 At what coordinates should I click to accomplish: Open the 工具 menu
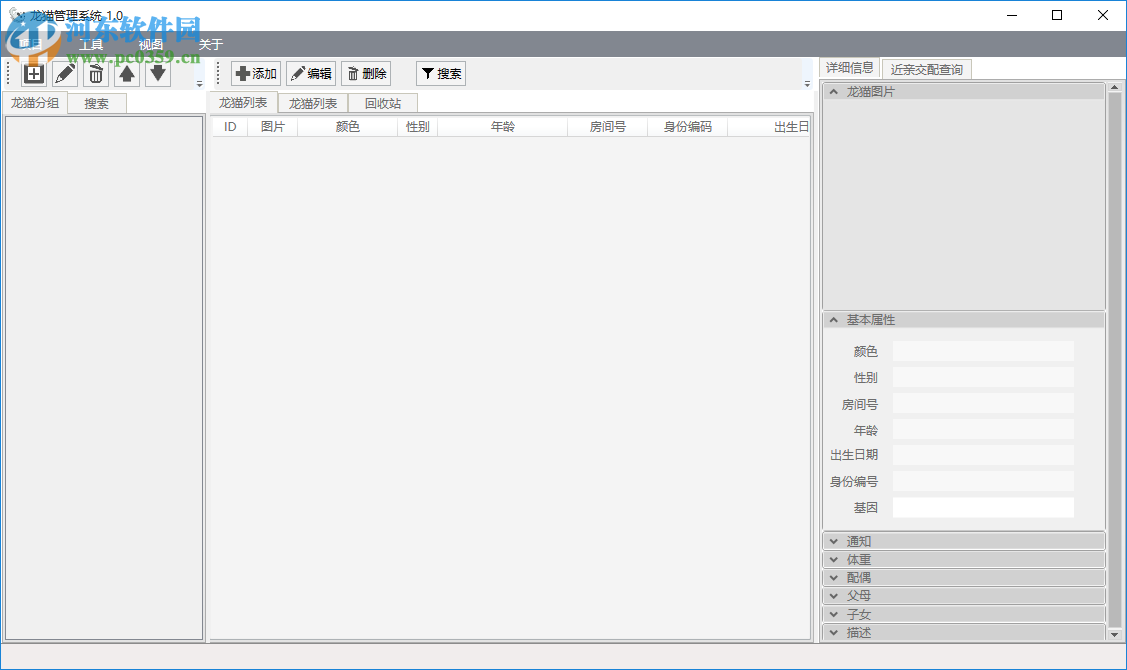pyautogui.click(x=91, y=44)
